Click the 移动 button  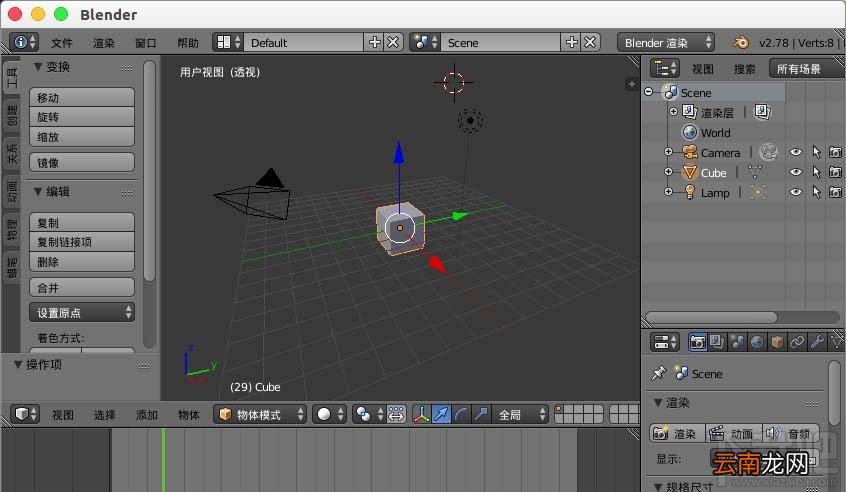pos(82,97)
